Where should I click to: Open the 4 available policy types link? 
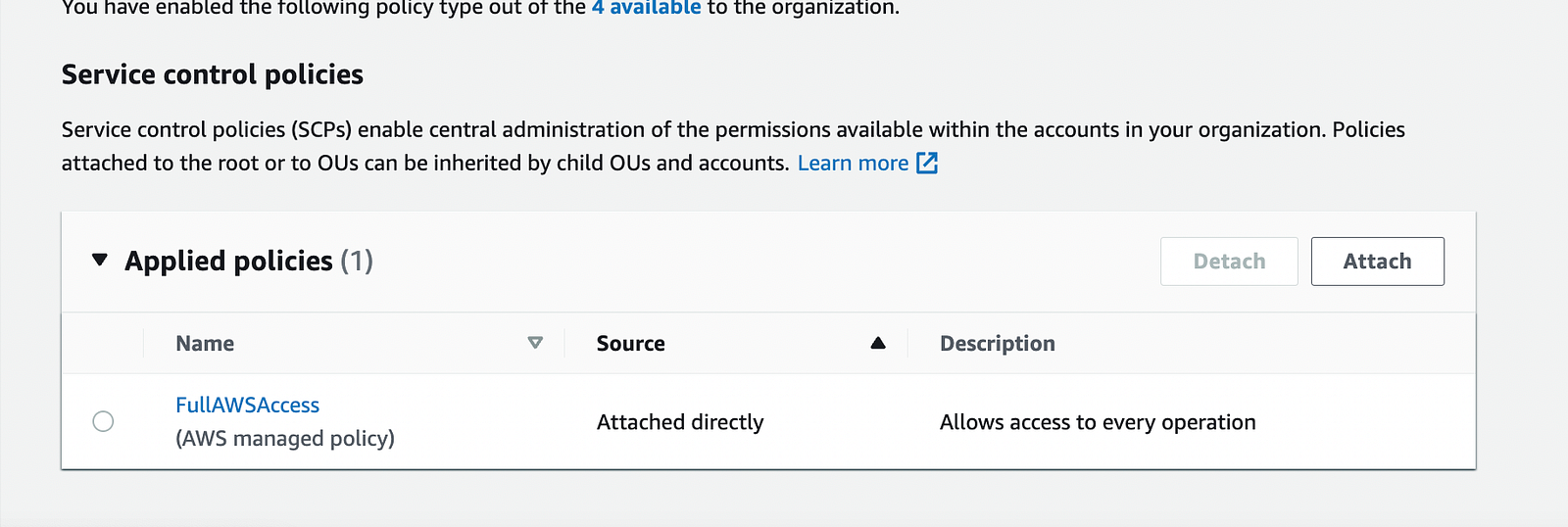647,8
